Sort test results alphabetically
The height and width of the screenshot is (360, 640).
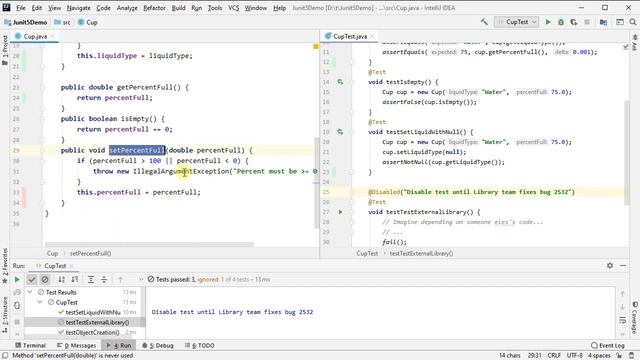click(61, 280)
